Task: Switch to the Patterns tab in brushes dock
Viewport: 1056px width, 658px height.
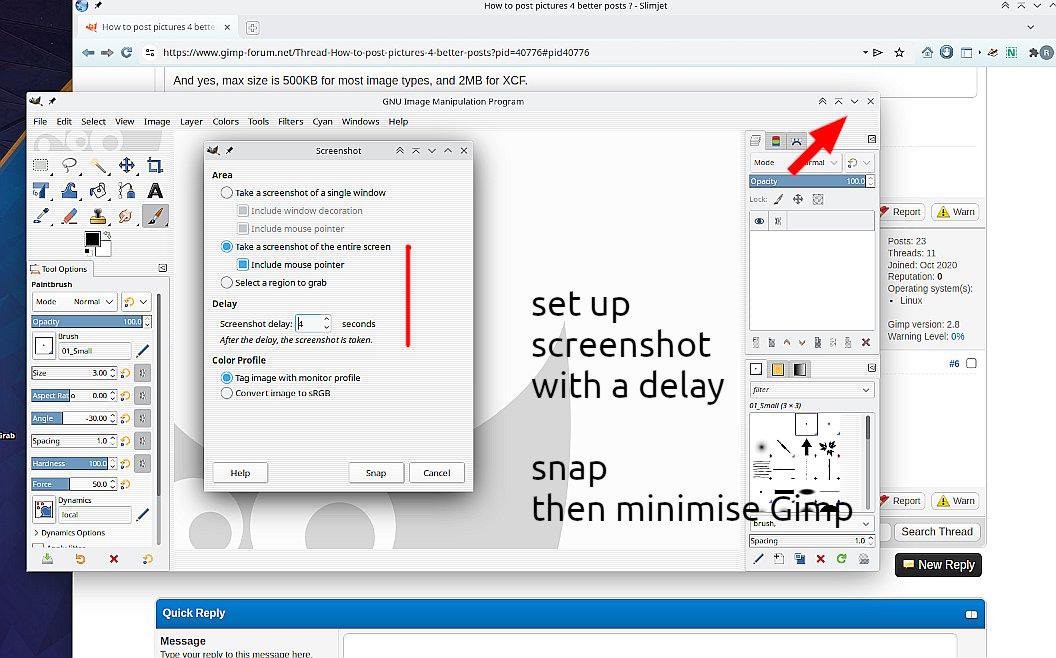Action: [778, 369]
